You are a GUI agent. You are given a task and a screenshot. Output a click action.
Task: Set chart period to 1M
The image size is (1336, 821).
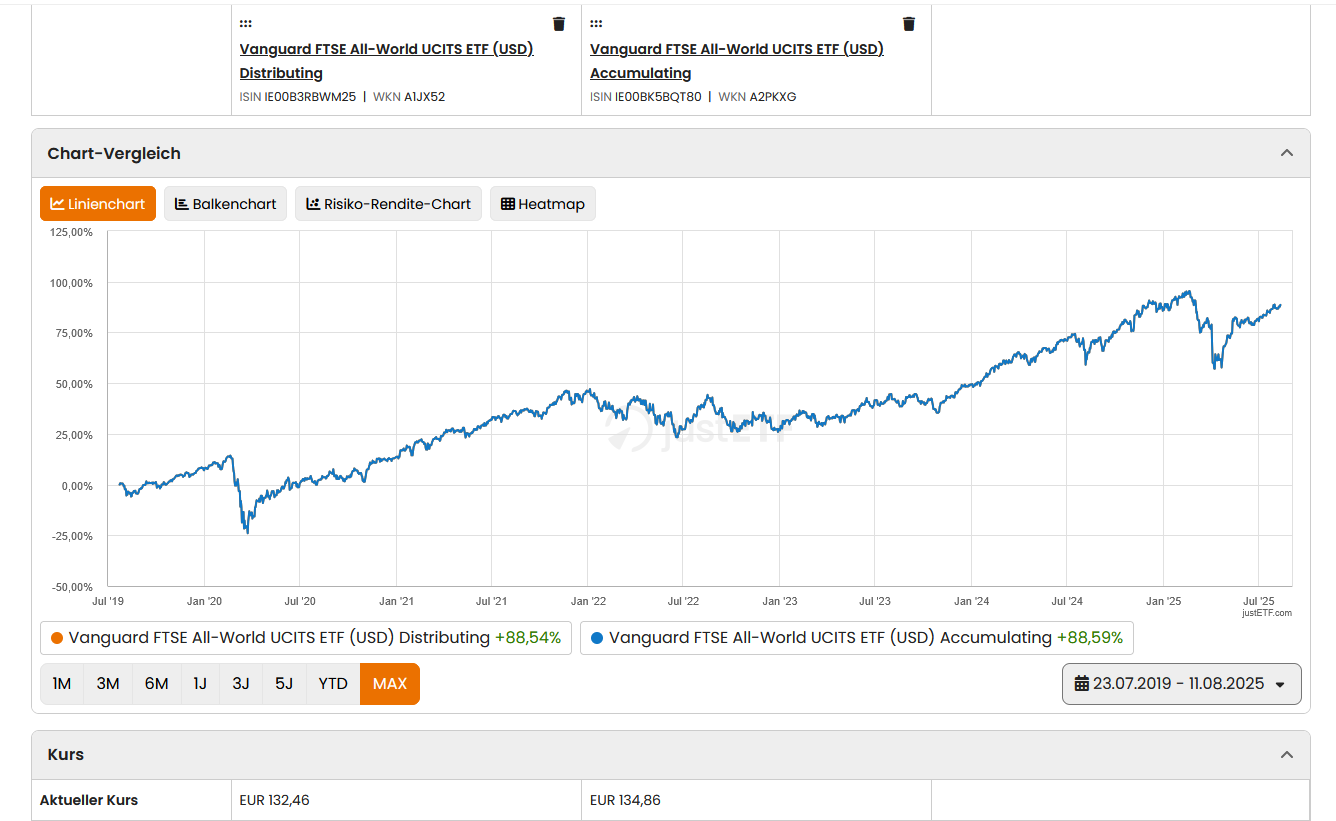(62, 684)
